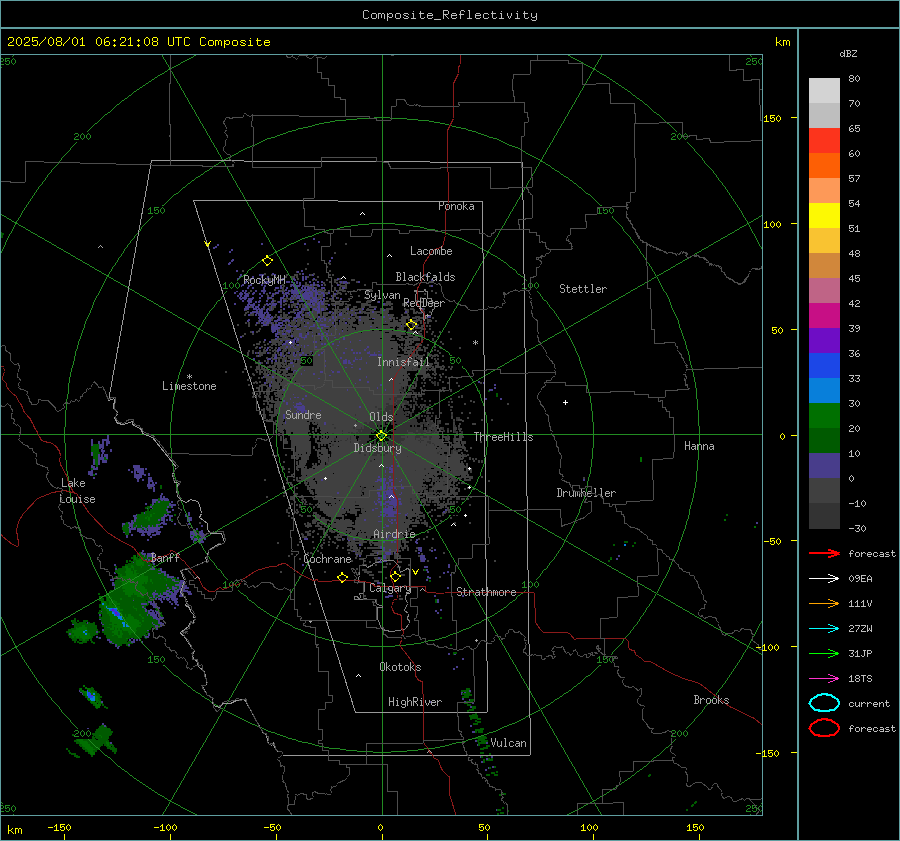Click the Strathmore city label
The height and width of the screenshot is (841, 900).
coord(486,592)
